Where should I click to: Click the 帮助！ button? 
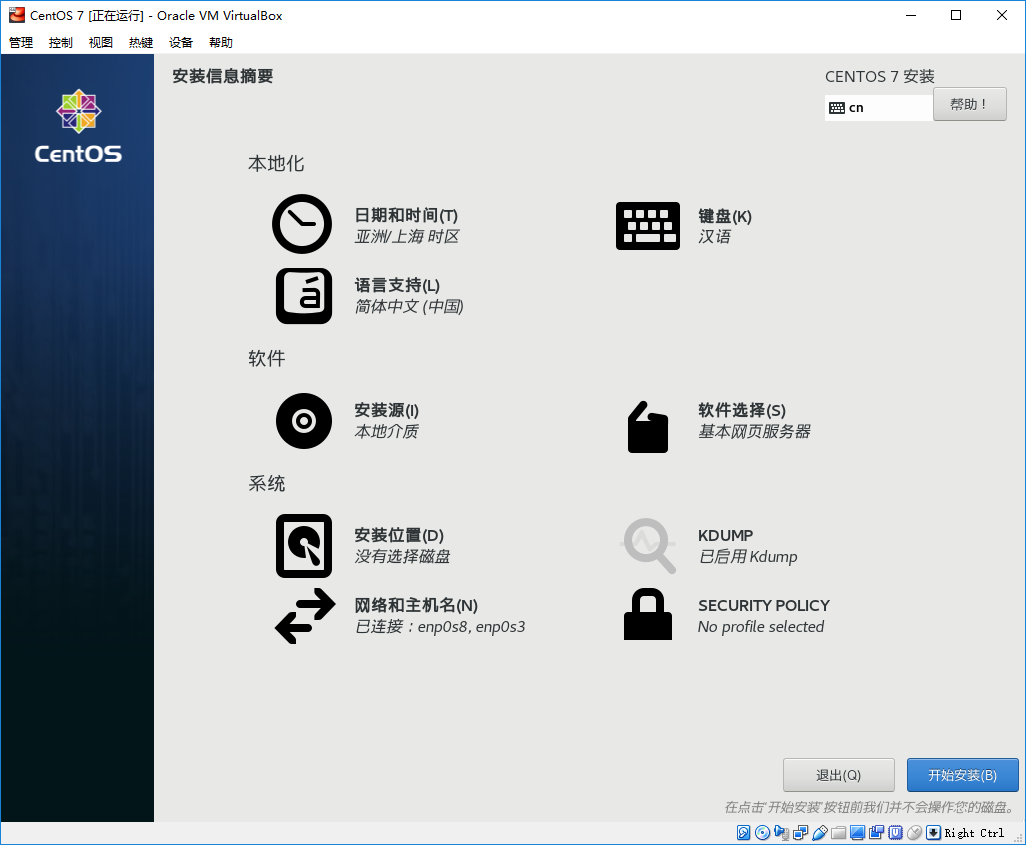[x=969, y=104]
